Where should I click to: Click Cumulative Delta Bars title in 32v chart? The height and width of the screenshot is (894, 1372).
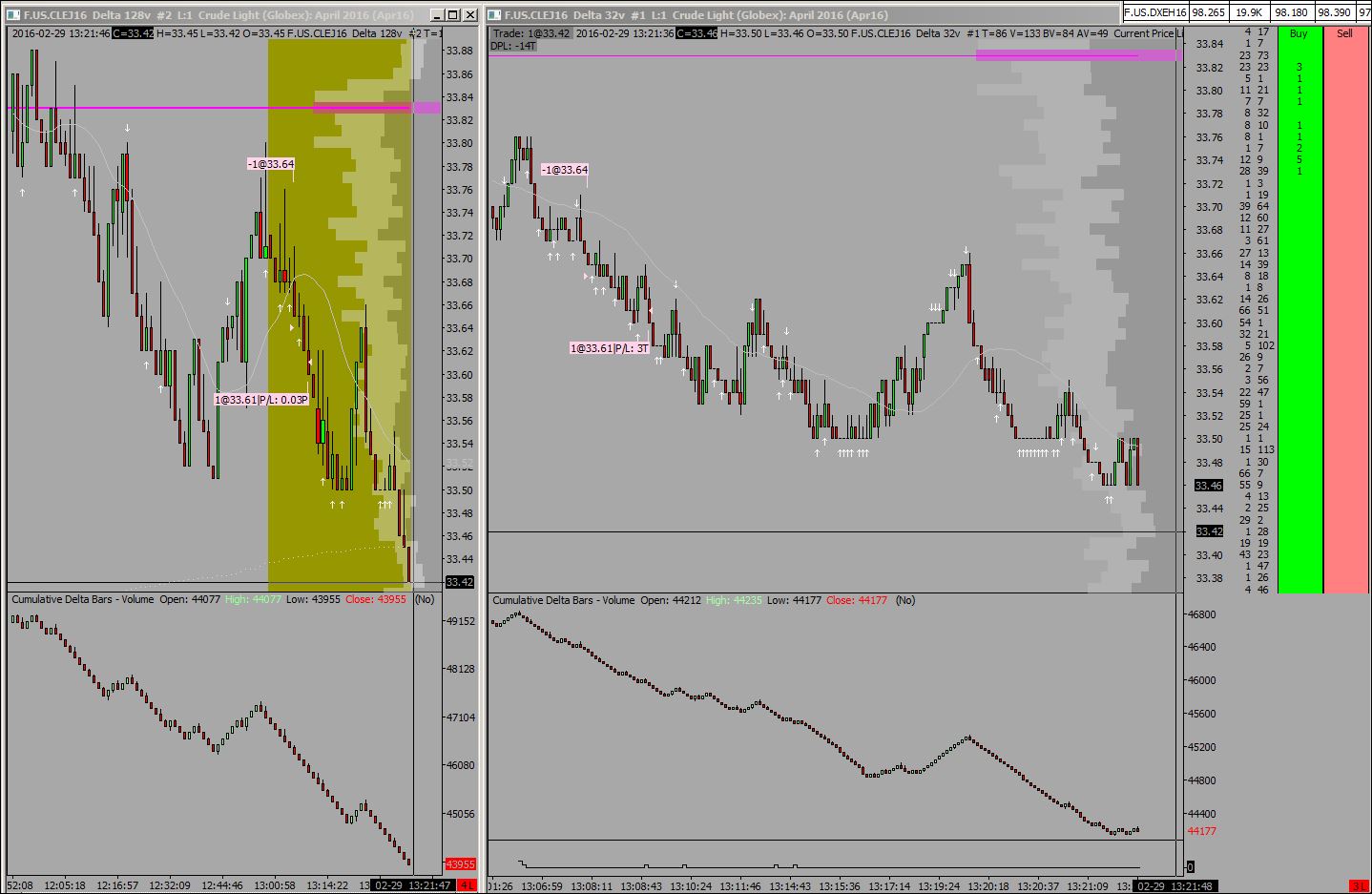(563, 600)
